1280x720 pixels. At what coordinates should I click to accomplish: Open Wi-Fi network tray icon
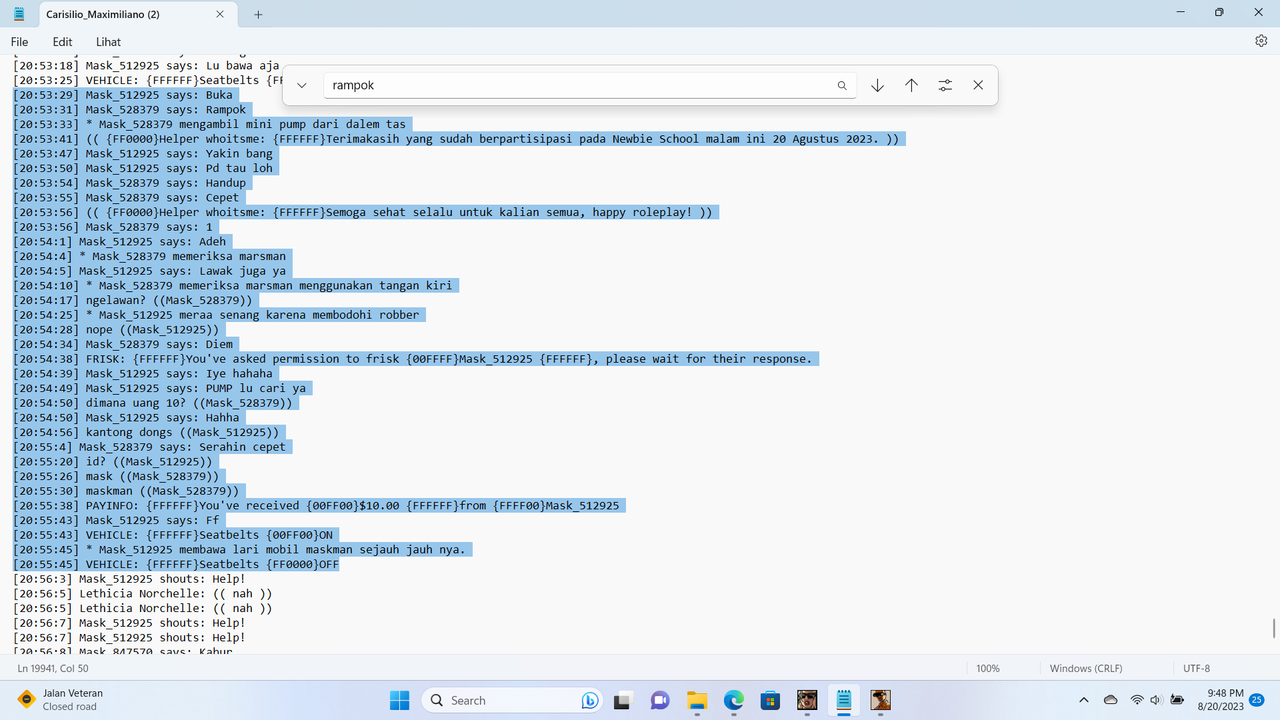[x=1137, y=700]
